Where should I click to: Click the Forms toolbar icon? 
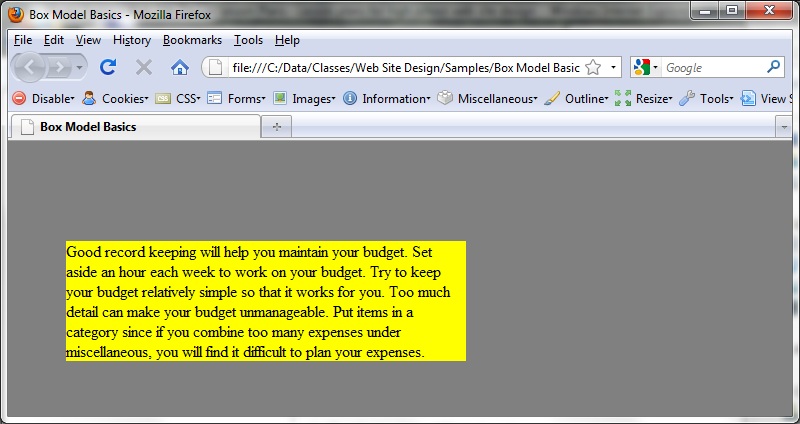[x=214, y=98]
